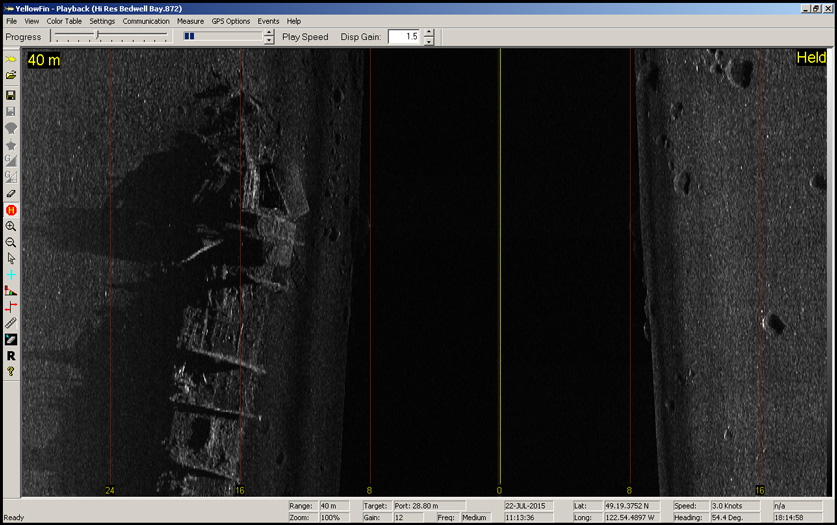Viewport: 837px width, 525px height.
Task: Open the Measure menu
Action: pos(190,21)
